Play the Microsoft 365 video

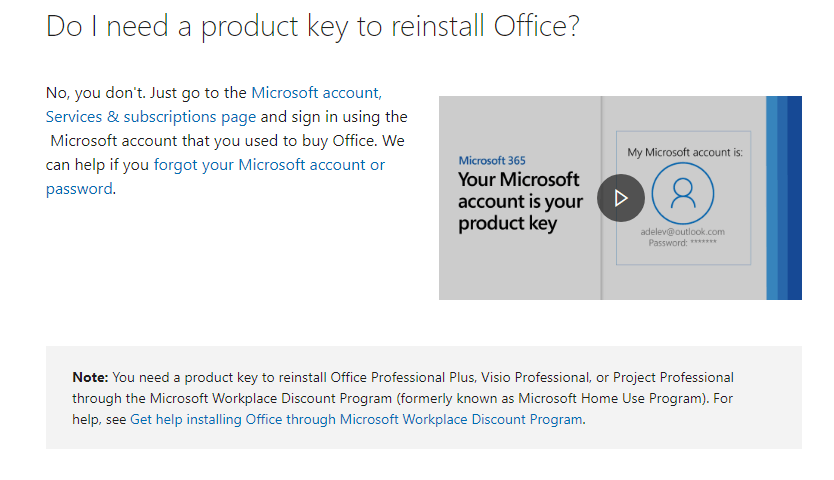pos(620,198)
